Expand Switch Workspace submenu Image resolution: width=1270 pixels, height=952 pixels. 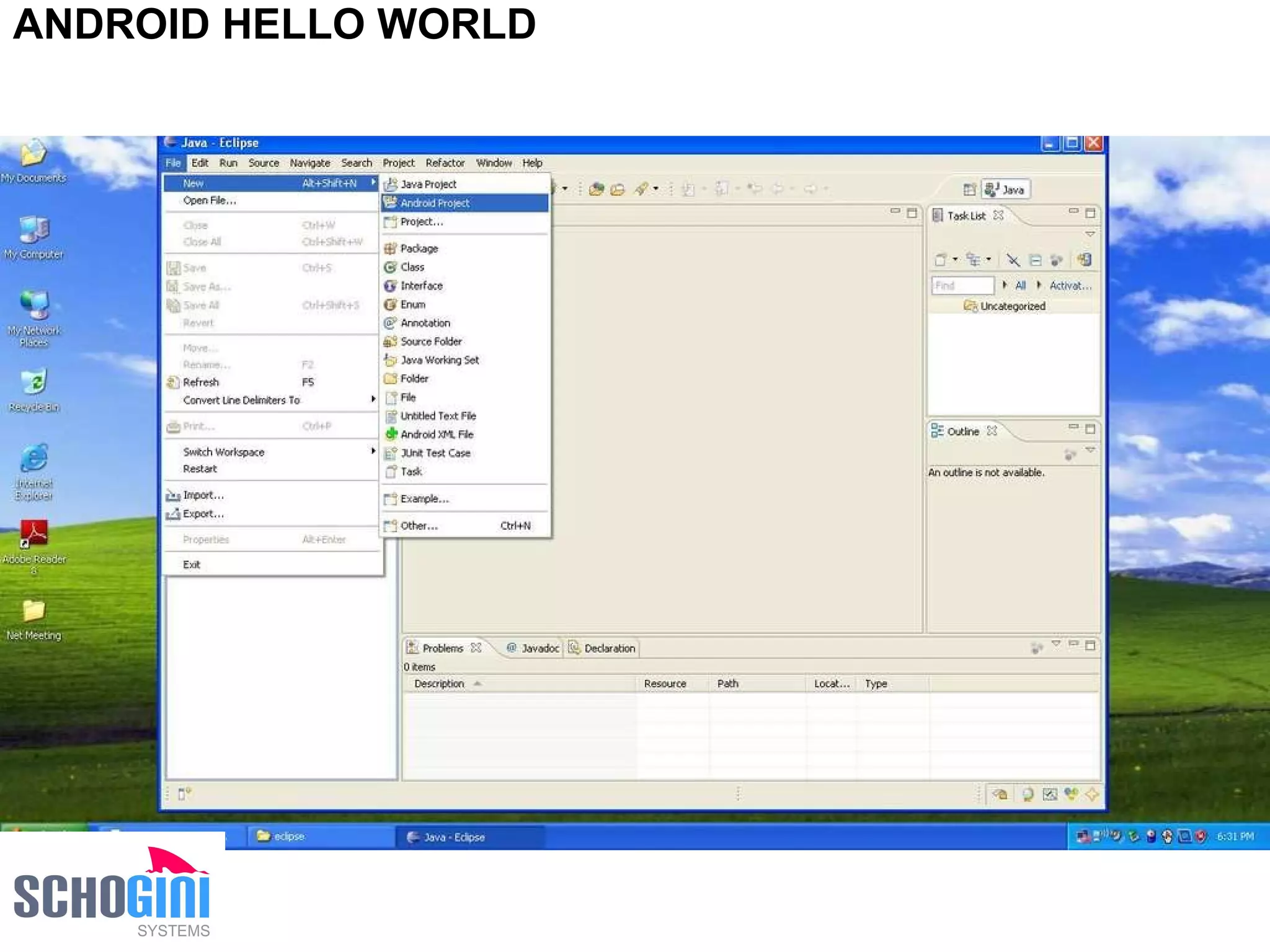tap(272, 452)
